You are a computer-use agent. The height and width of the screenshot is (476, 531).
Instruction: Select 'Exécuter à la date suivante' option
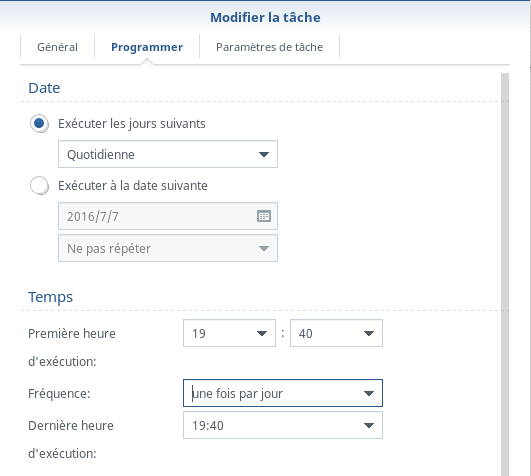coord(39,186)
